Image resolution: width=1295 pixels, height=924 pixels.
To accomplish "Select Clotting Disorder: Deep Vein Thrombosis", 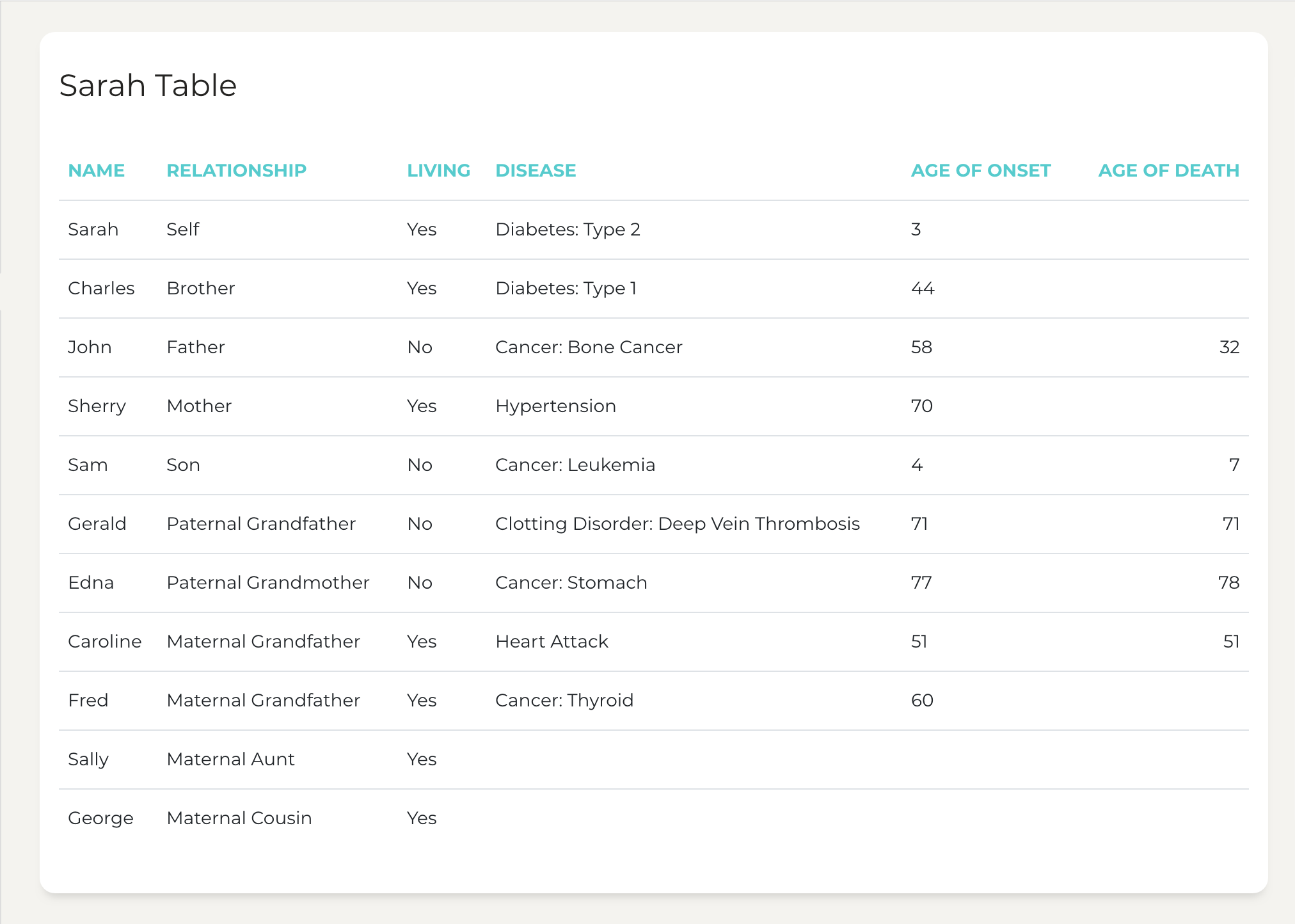I will tap(677, 523).
